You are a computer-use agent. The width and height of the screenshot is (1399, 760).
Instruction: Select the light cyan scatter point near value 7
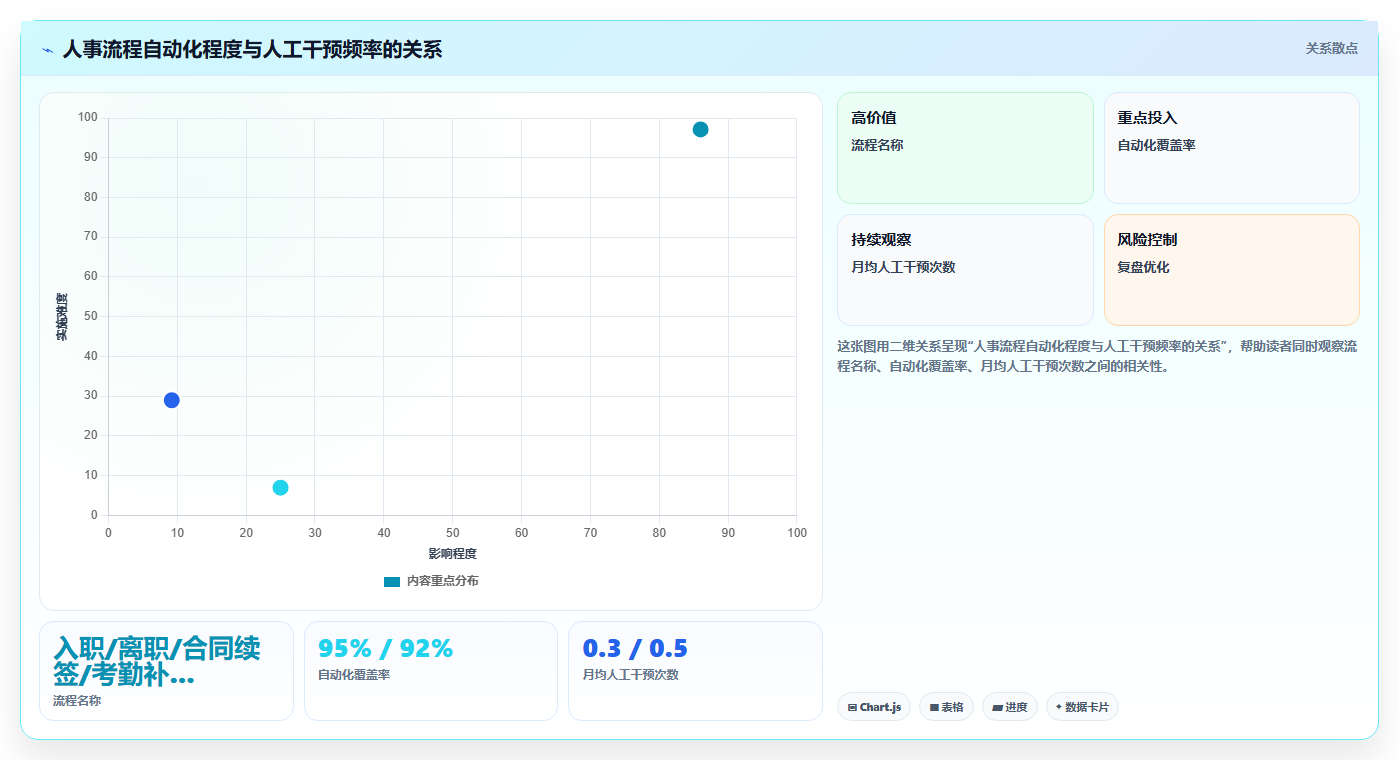[x=280, y=487]
